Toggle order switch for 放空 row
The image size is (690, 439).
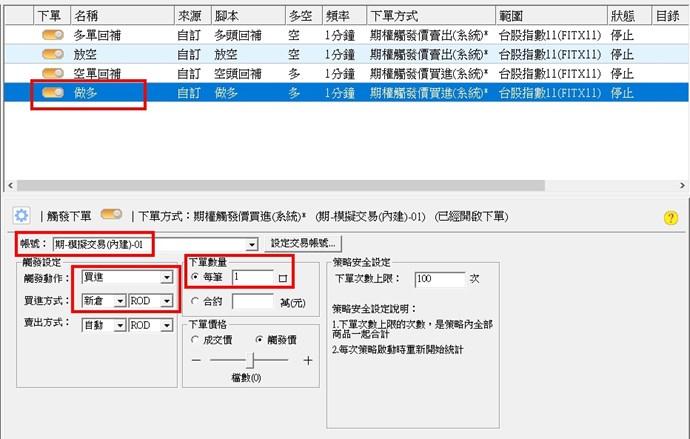(53, 54)
